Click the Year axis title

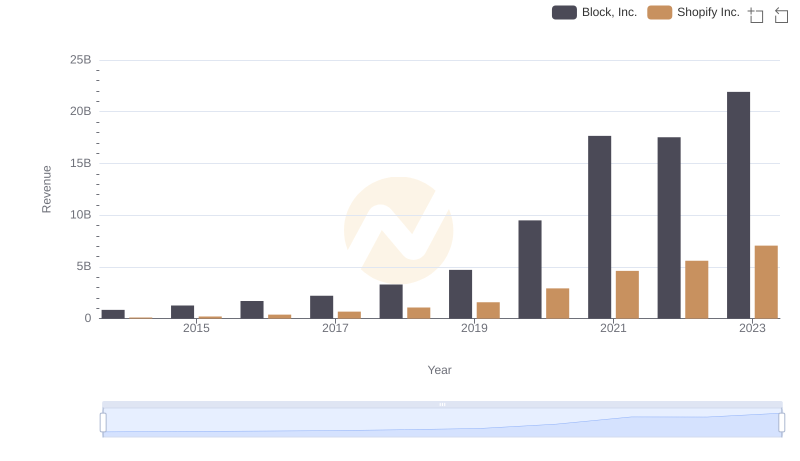(x=439, y=370)
